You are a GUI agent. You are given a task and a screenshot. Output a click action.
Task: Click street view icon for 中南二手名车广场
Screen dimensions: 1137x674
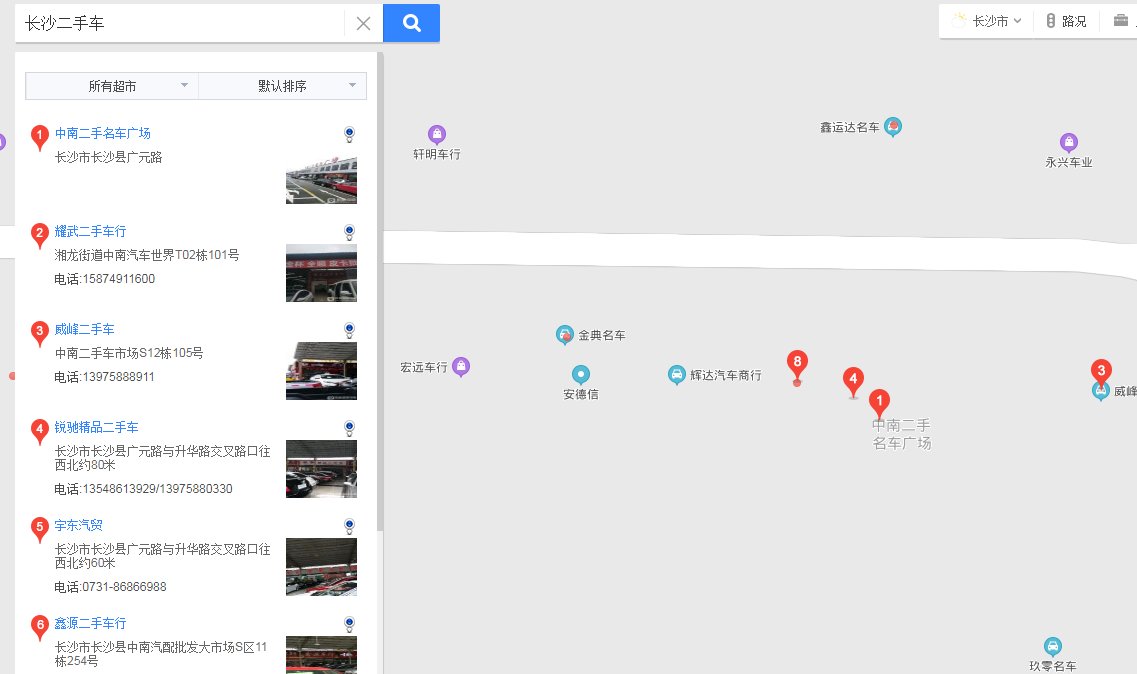click(x=350, y=134)
